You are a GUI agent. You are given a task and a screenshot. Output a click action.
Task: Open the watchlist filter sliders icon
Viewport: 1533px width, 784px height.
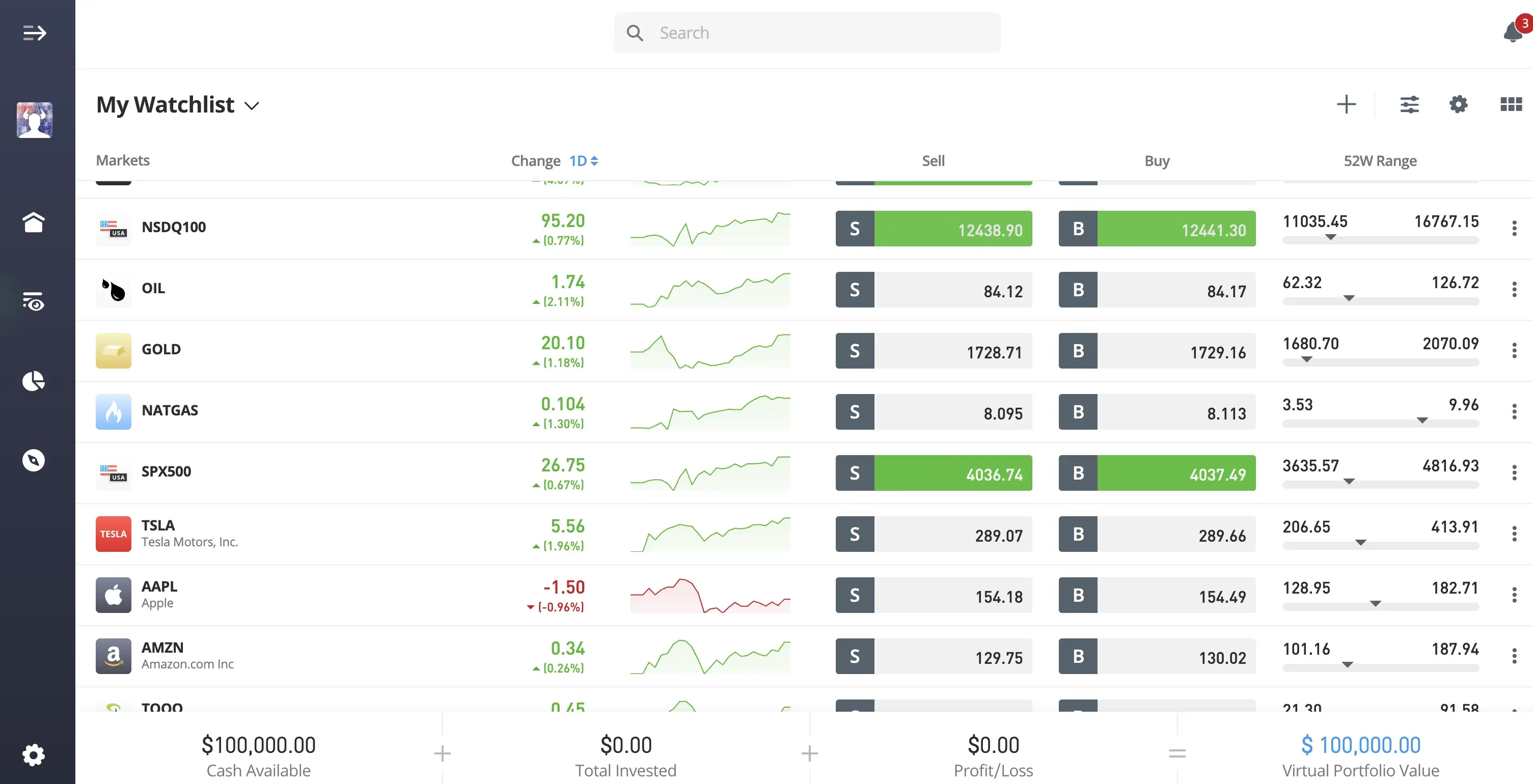(1409, 105)
